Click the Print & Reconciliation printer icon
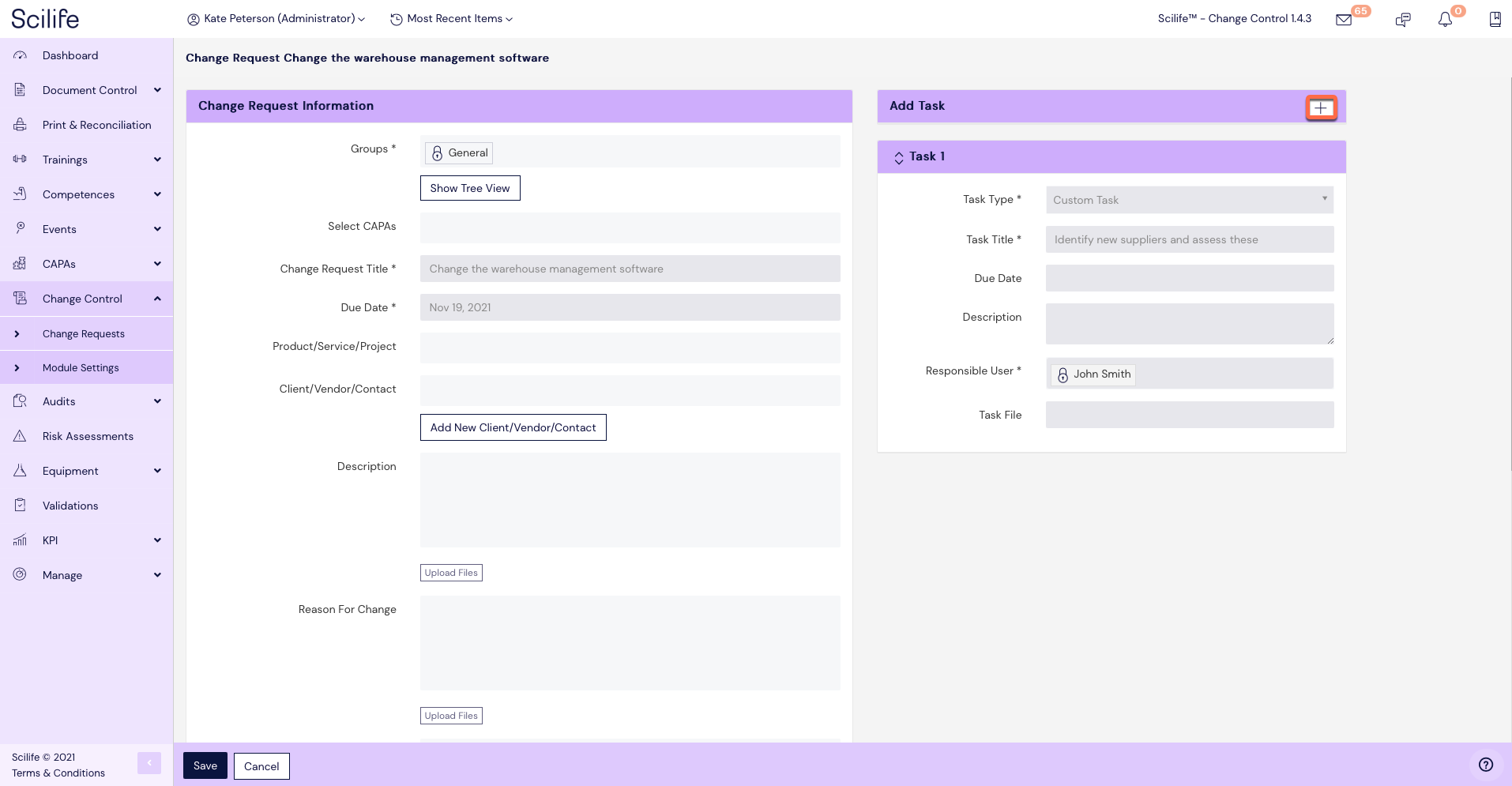Screen dimensions: 1512x786 click(21, 125)
